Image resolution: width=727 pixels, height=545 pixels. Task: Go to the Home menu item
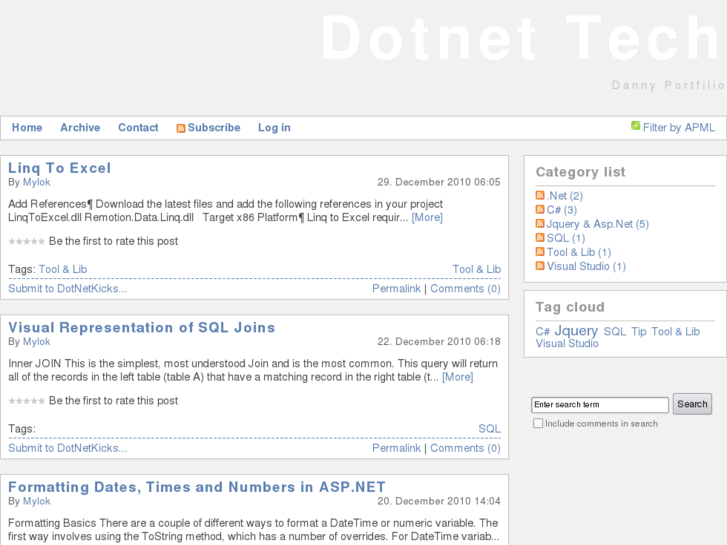tap(27, 128)
